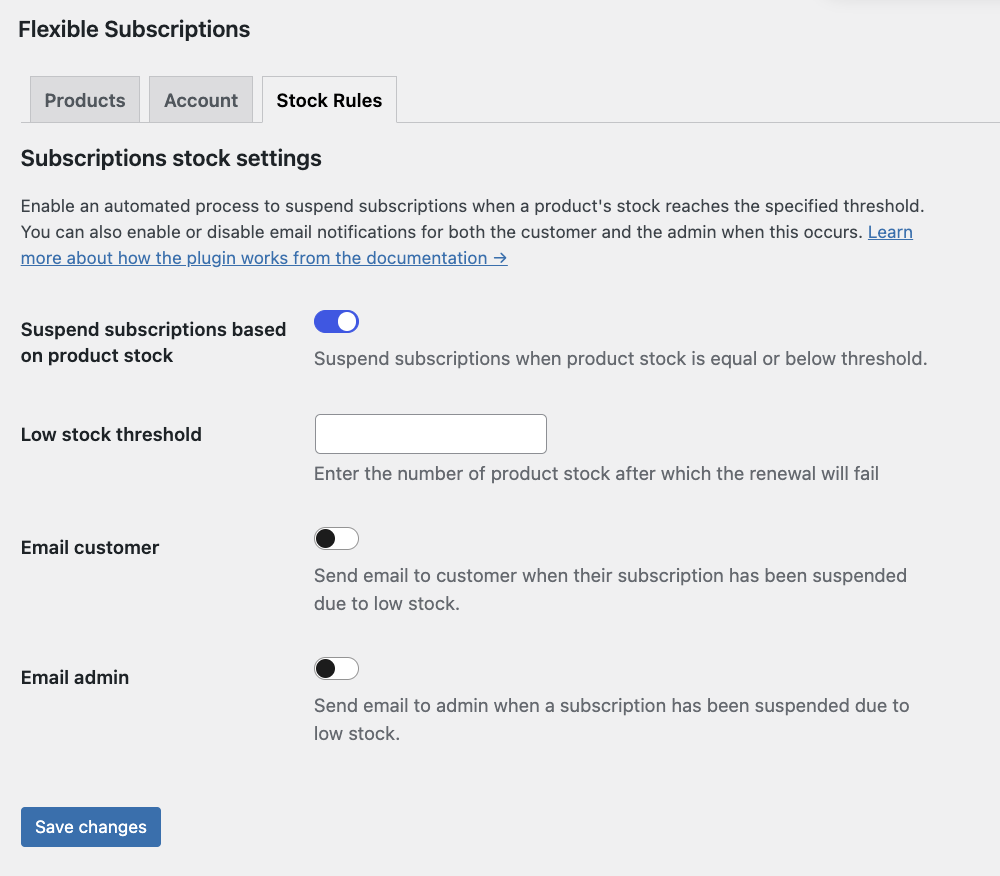
Task: Select the Stock Rules tab
Action: pyautogui.click(x=329, y=100)
